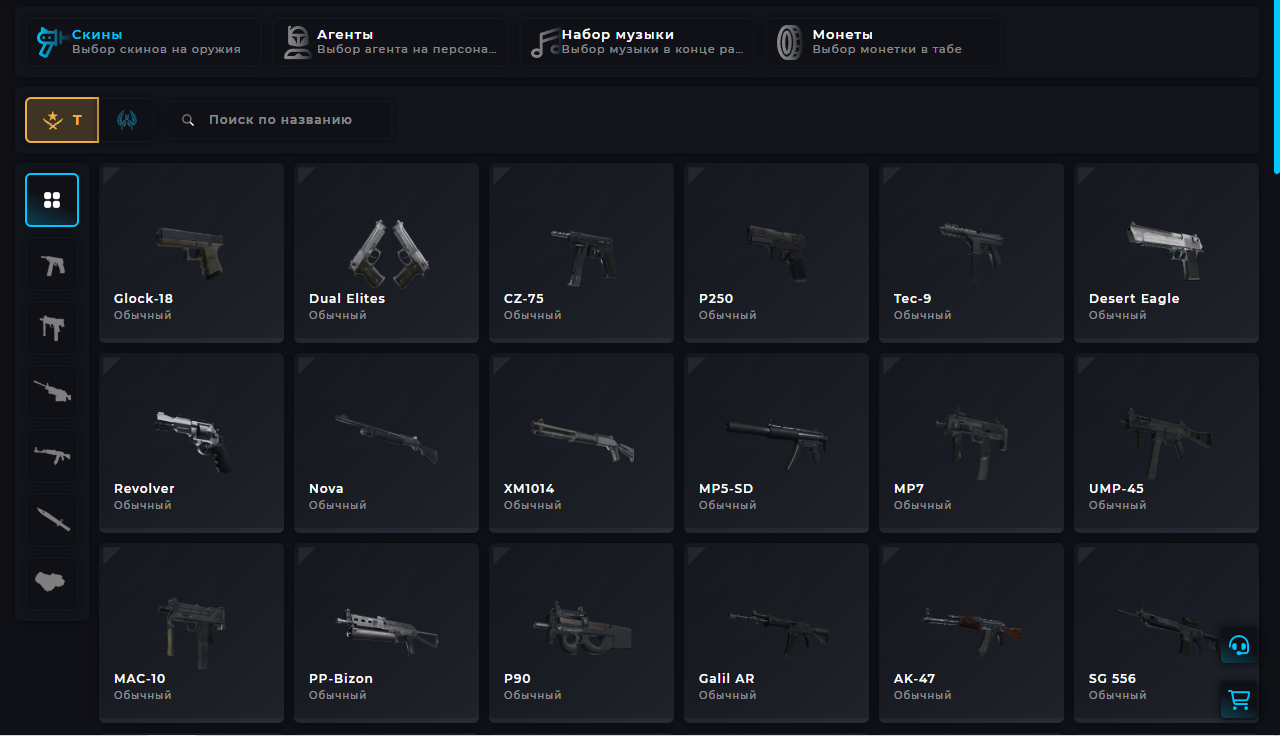The width and height of the screenshot is (1280, 736).
Task: Filter by heavy machine gun category icon
Action: point(52,392)
